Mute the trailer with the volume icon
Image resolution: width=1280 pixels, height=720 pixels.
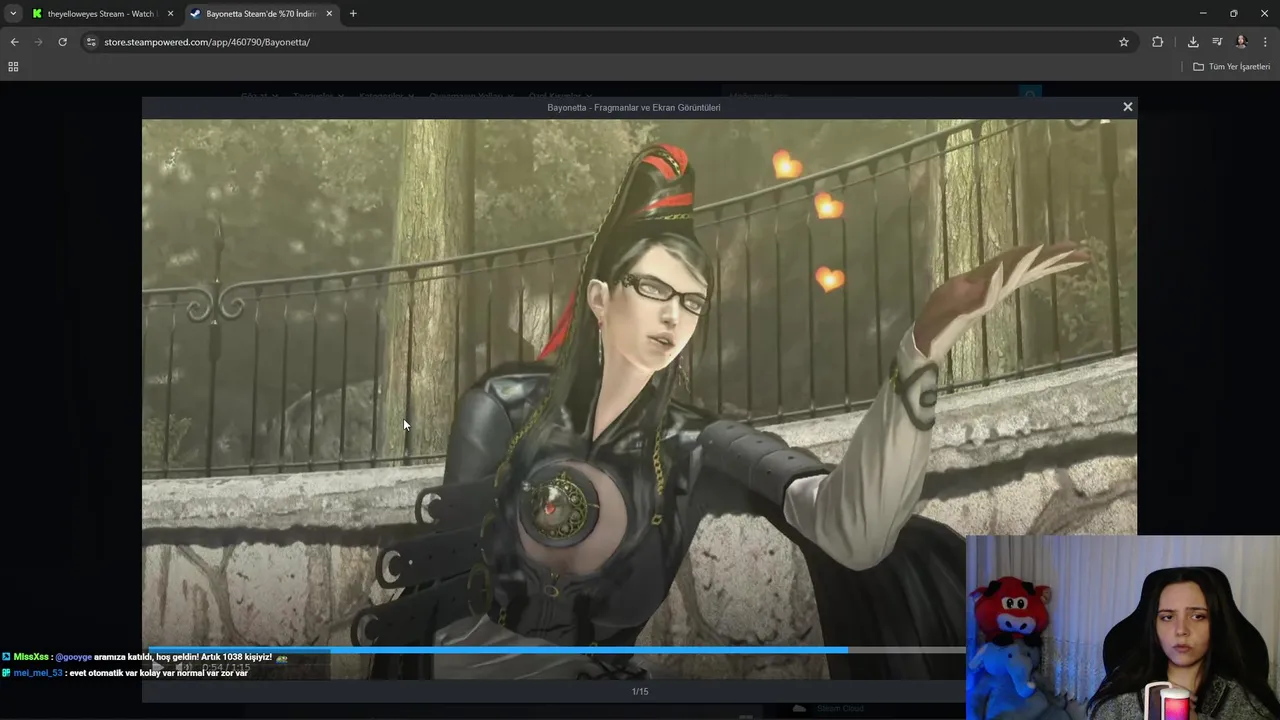(184, 667)
